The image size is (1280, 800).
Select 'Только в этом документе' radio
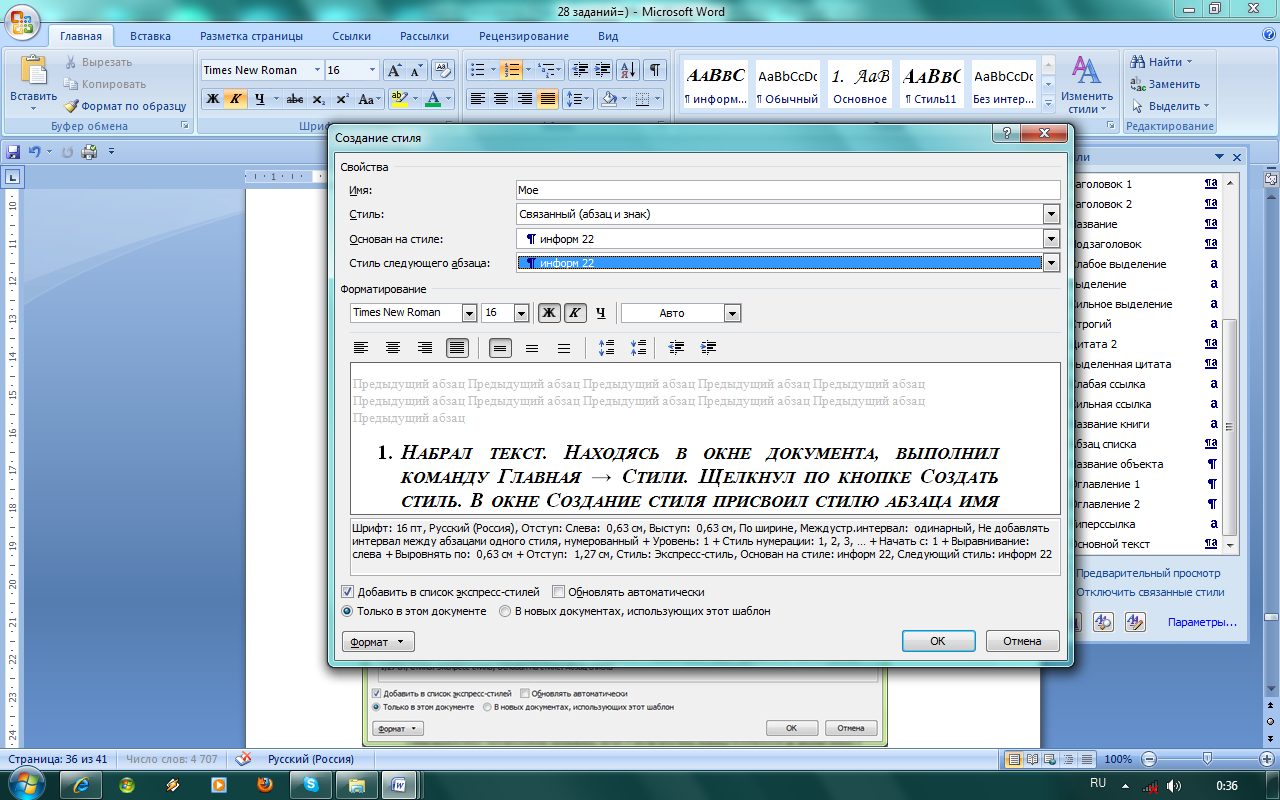[x=348, y=611]
